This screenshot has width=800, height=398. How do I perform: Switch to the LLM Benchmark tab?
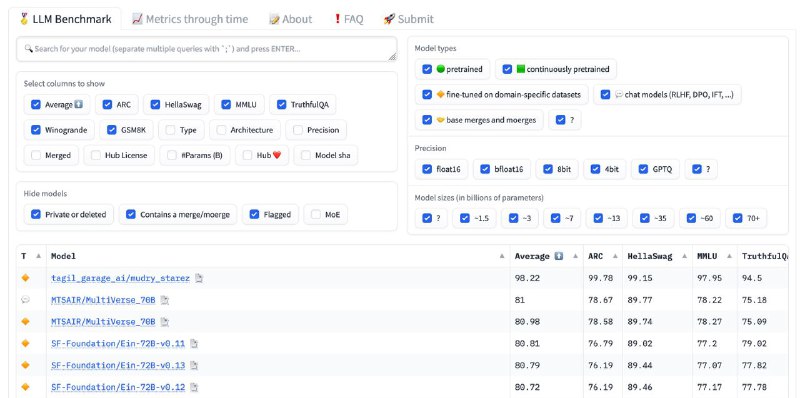(65, 19)
